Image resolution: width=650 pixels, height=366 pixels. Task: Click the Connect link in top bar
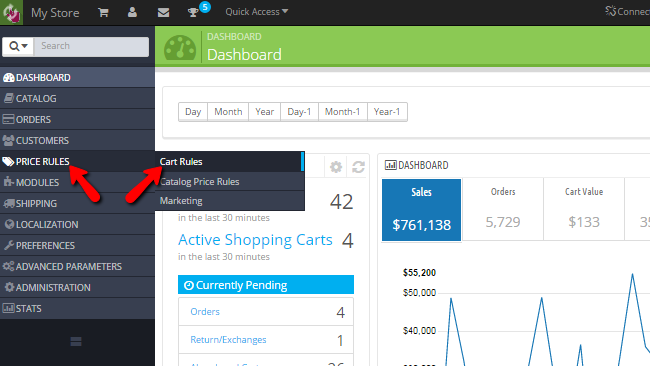628,12
